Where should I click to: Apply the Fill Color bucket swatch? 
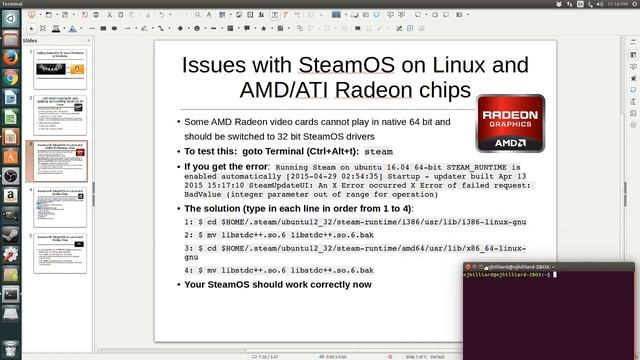(x=72, y=29)
